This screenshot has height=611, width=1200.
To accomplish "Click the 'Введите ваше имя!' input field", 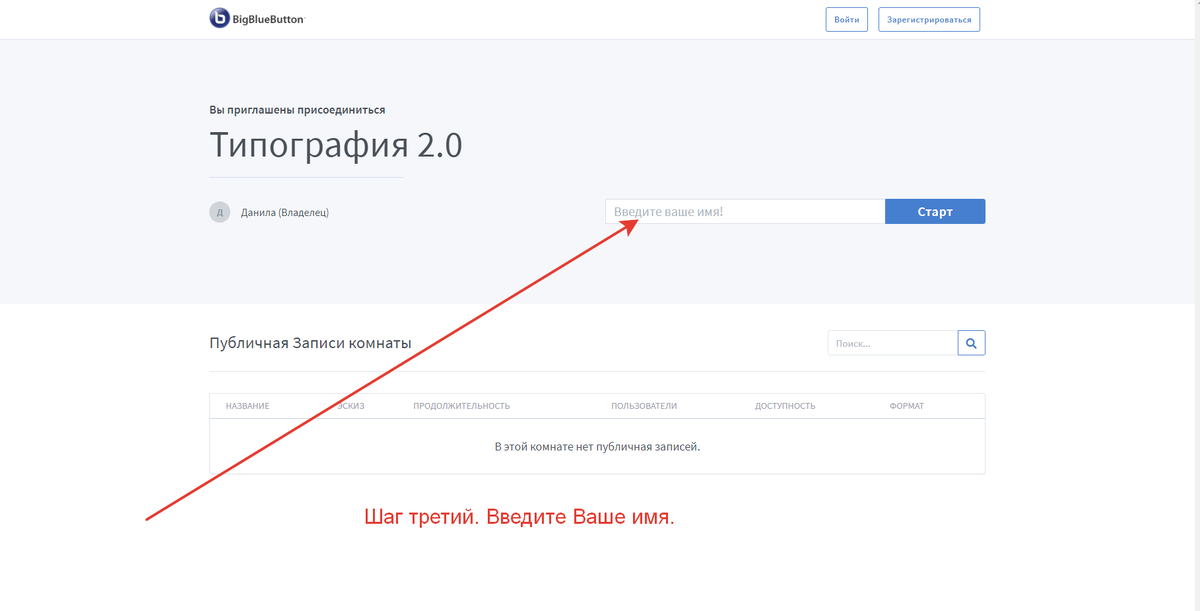I will pyautogui.click(x=745, y=212).
